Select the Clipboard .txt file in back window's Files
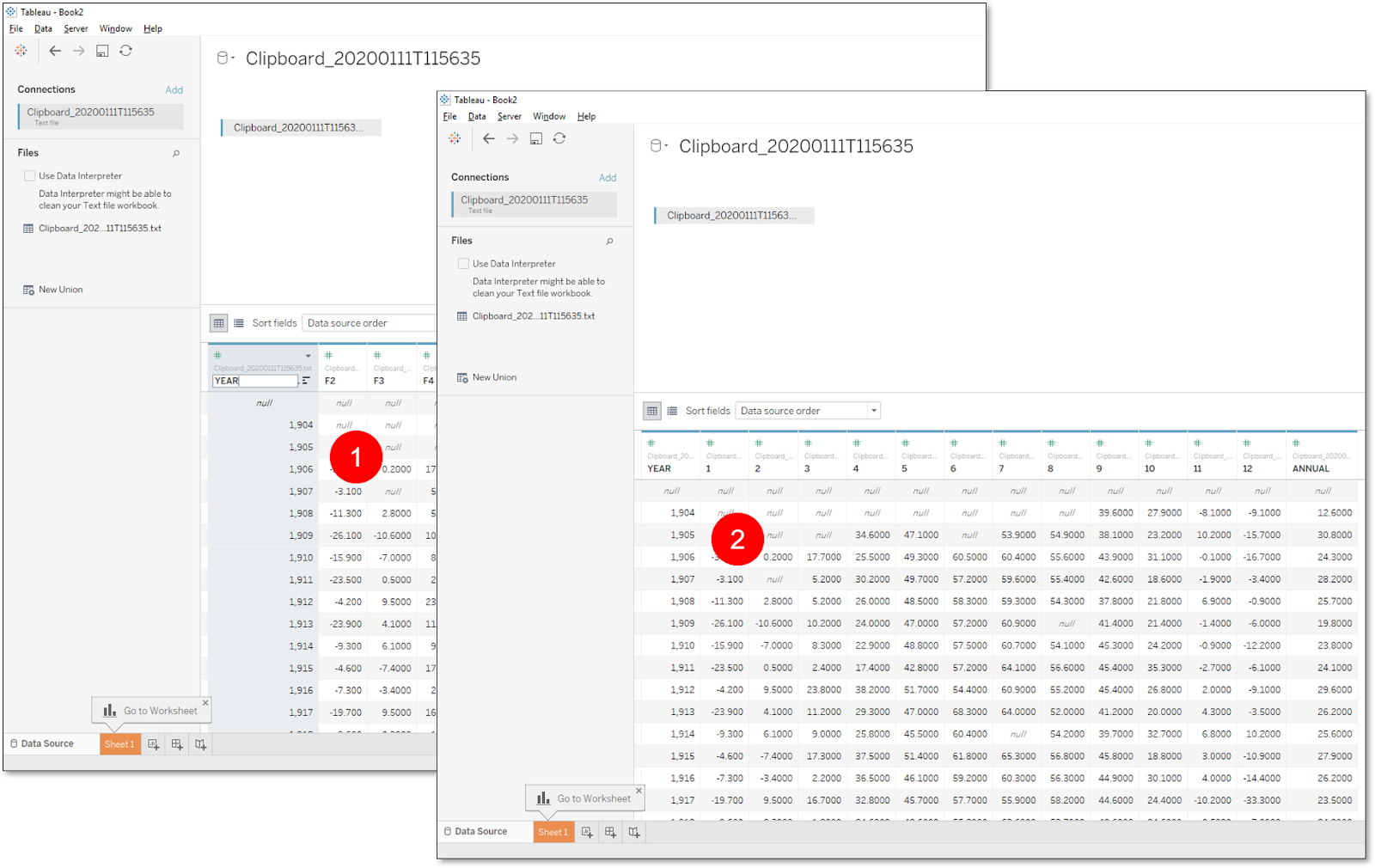This screenshot has width=1375, height=868. pos(93,229)
